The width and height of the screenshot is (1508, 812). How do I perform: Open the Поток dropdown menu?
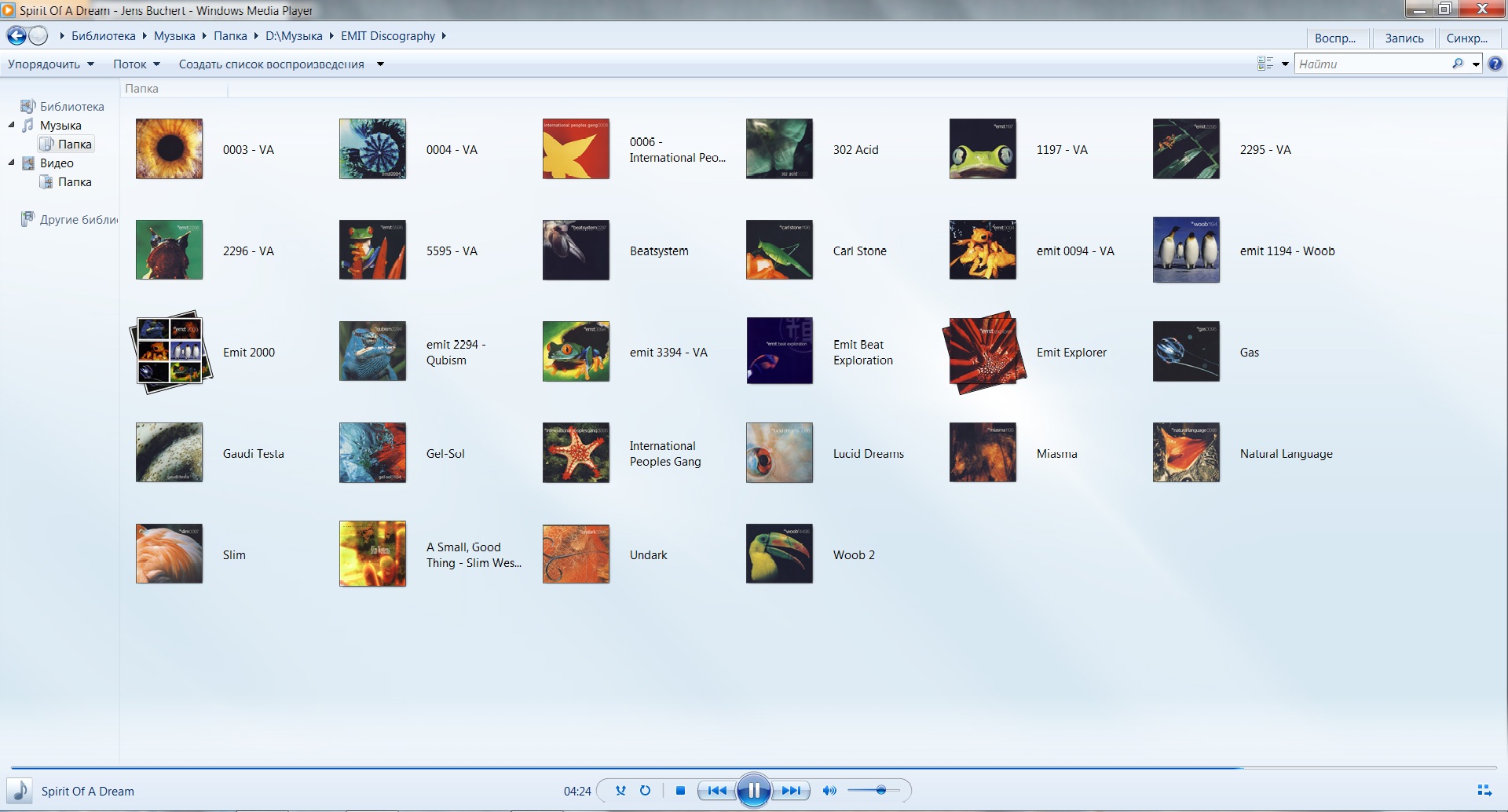pyautogui.click(x=137, y=64)
